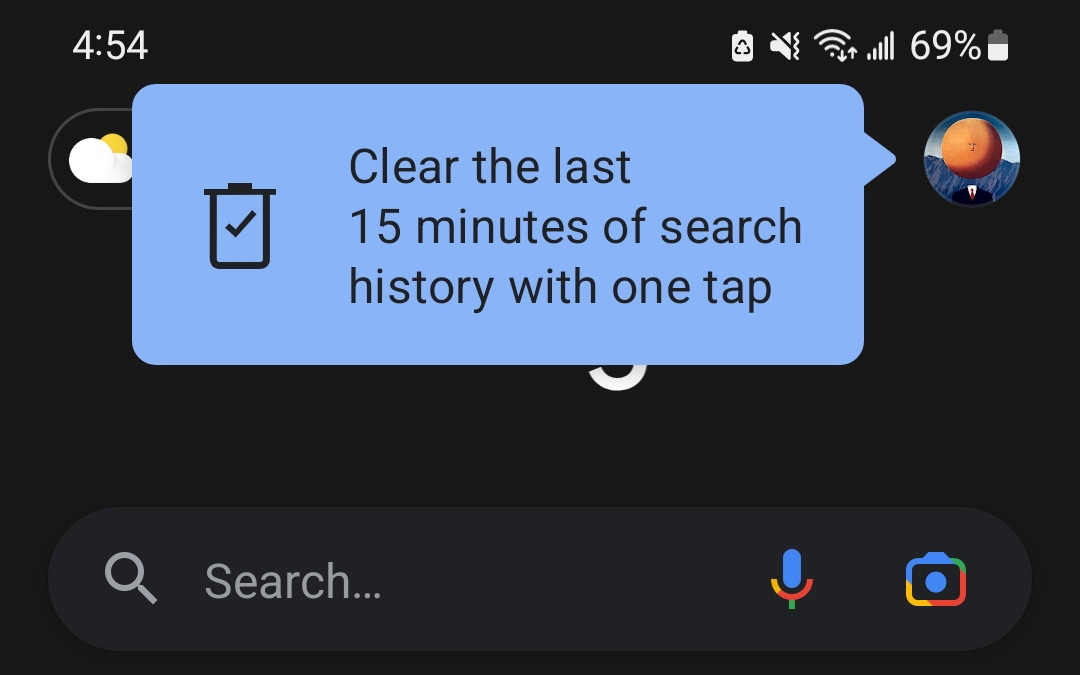Tap "history with one tap" tooltip line

click(x=560, y=287)
